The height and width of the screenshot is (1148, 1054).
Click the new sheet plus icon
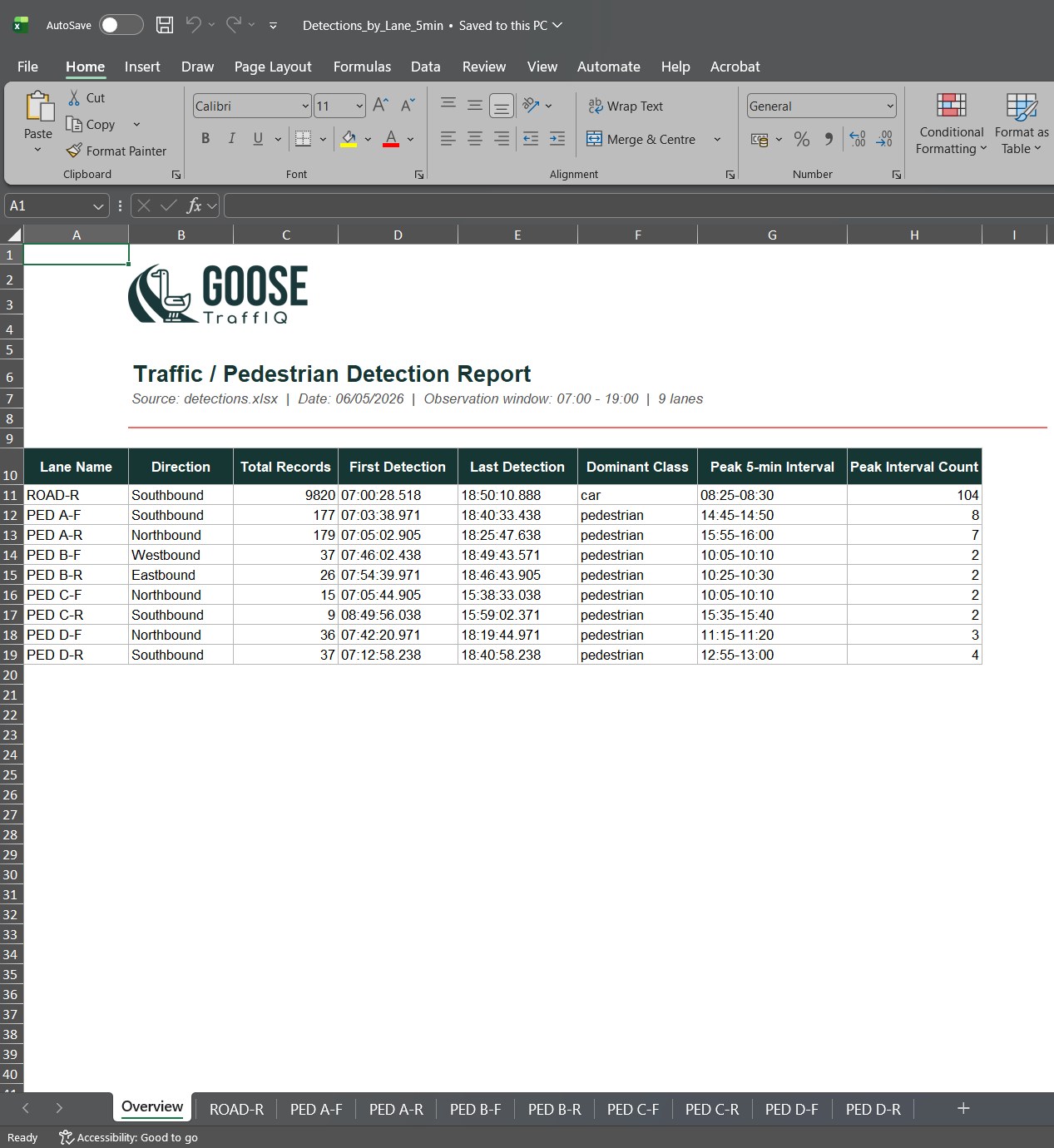click(x=963, y=1108)
